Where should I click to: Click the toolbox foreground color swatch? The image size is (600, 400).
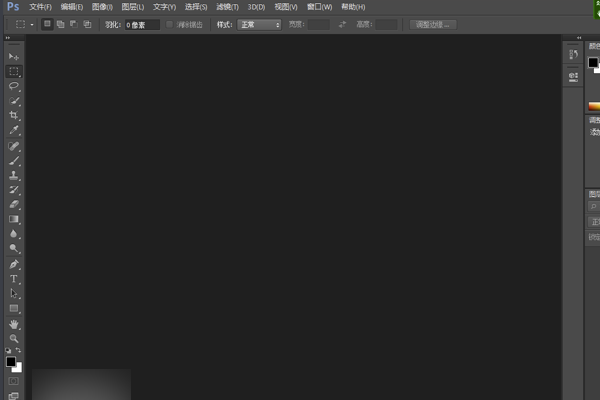(x=11, y=362)
